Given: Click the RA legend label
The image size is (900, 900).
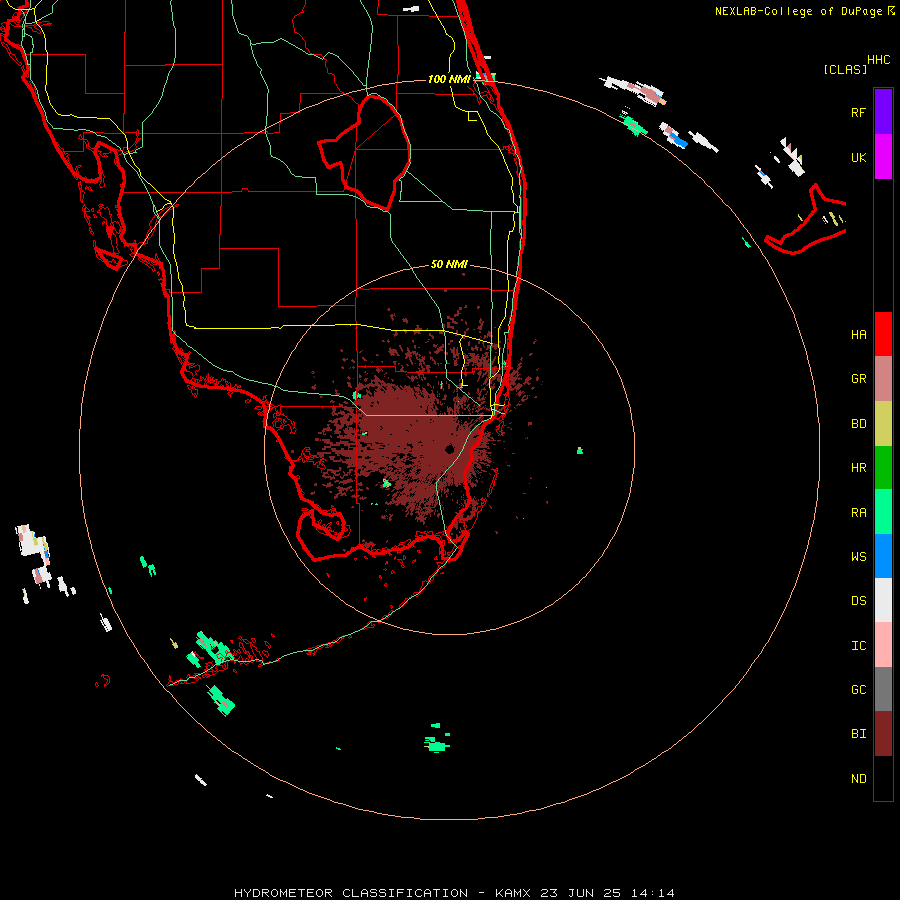Looking at the screenshot, I should [858, 513].
